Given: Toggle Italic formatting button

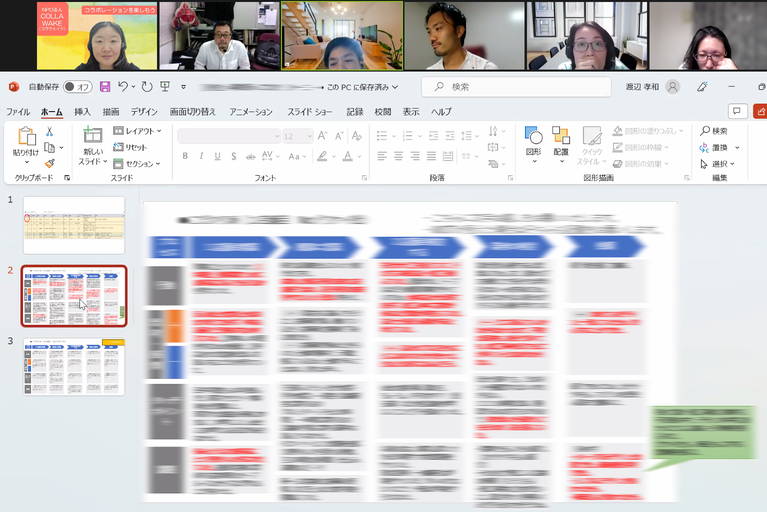Looking at the screenshot, I should click(202, 156).
